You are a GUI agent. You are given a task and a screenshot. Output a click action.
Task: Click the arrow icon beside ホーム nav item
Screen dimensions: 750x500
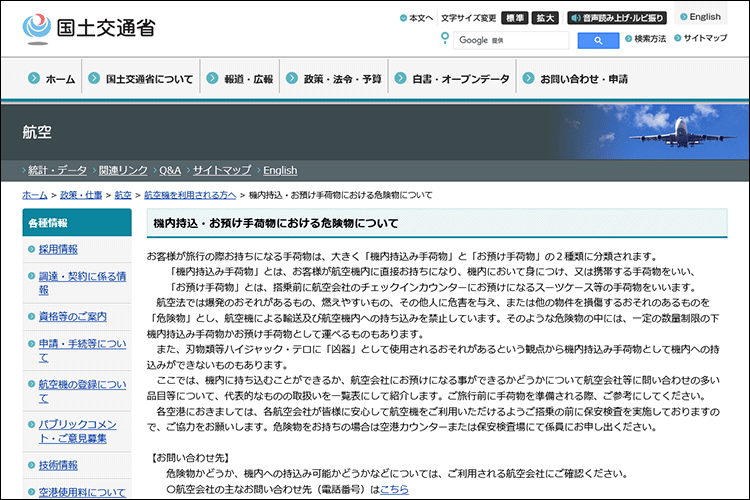(x=33, y=78)
